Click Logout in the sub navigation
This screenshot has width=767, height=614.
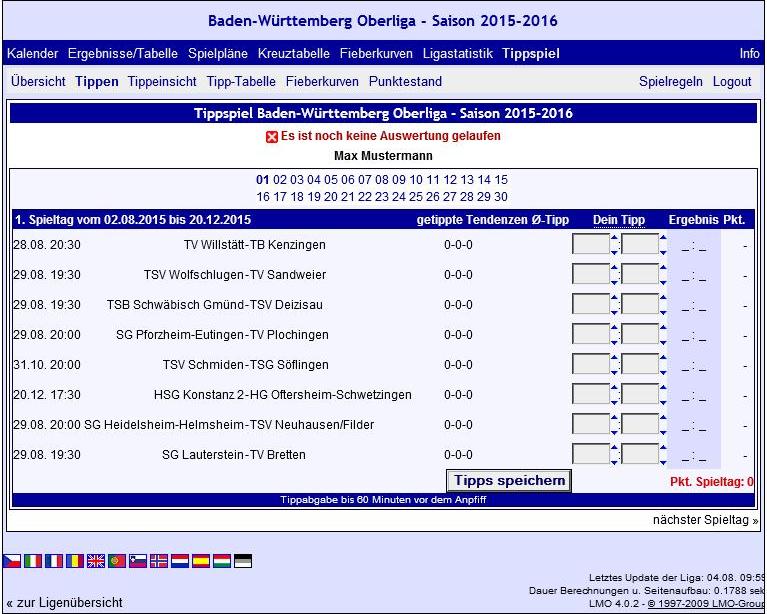click(732, 82)
